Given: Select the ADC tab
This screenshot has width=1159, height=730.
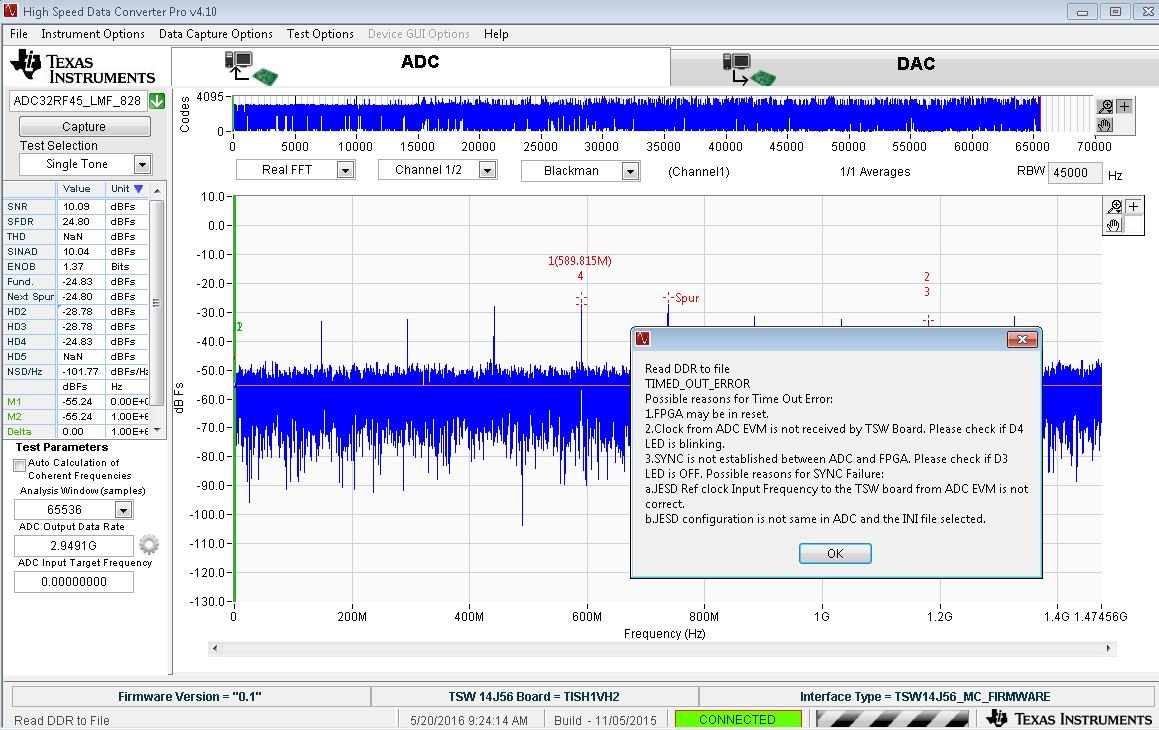Looking at the screenshot, I should (x=421, y=66).
